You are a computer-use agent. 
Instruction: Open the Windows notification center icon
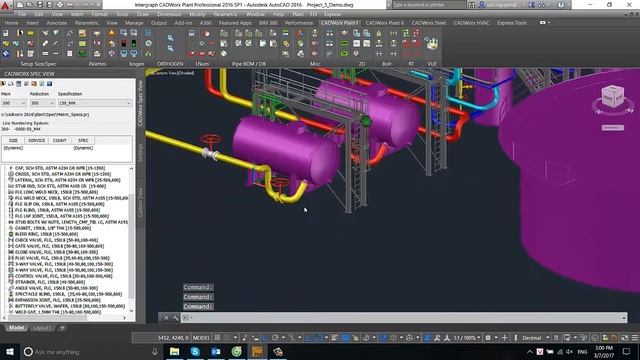point(626,351)
